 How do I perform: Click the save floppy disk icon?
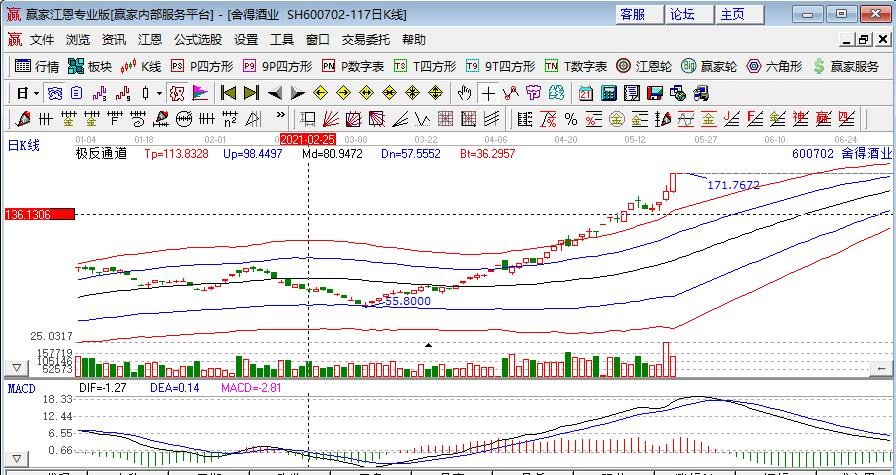[655, 93]
